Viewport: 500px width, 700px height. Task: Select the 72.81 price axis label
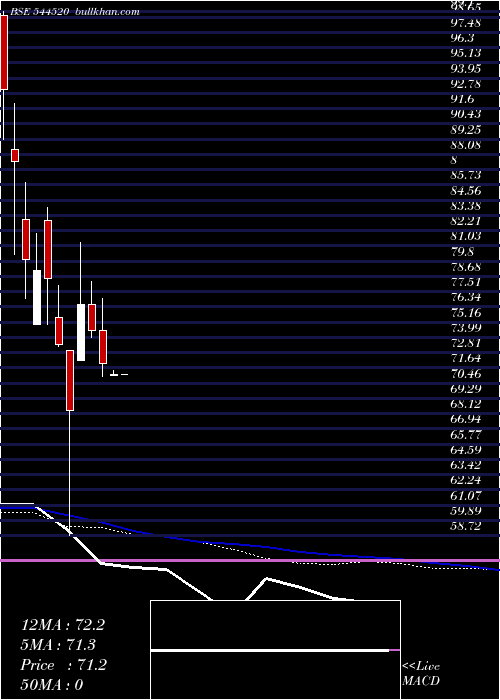coord(466,343)
